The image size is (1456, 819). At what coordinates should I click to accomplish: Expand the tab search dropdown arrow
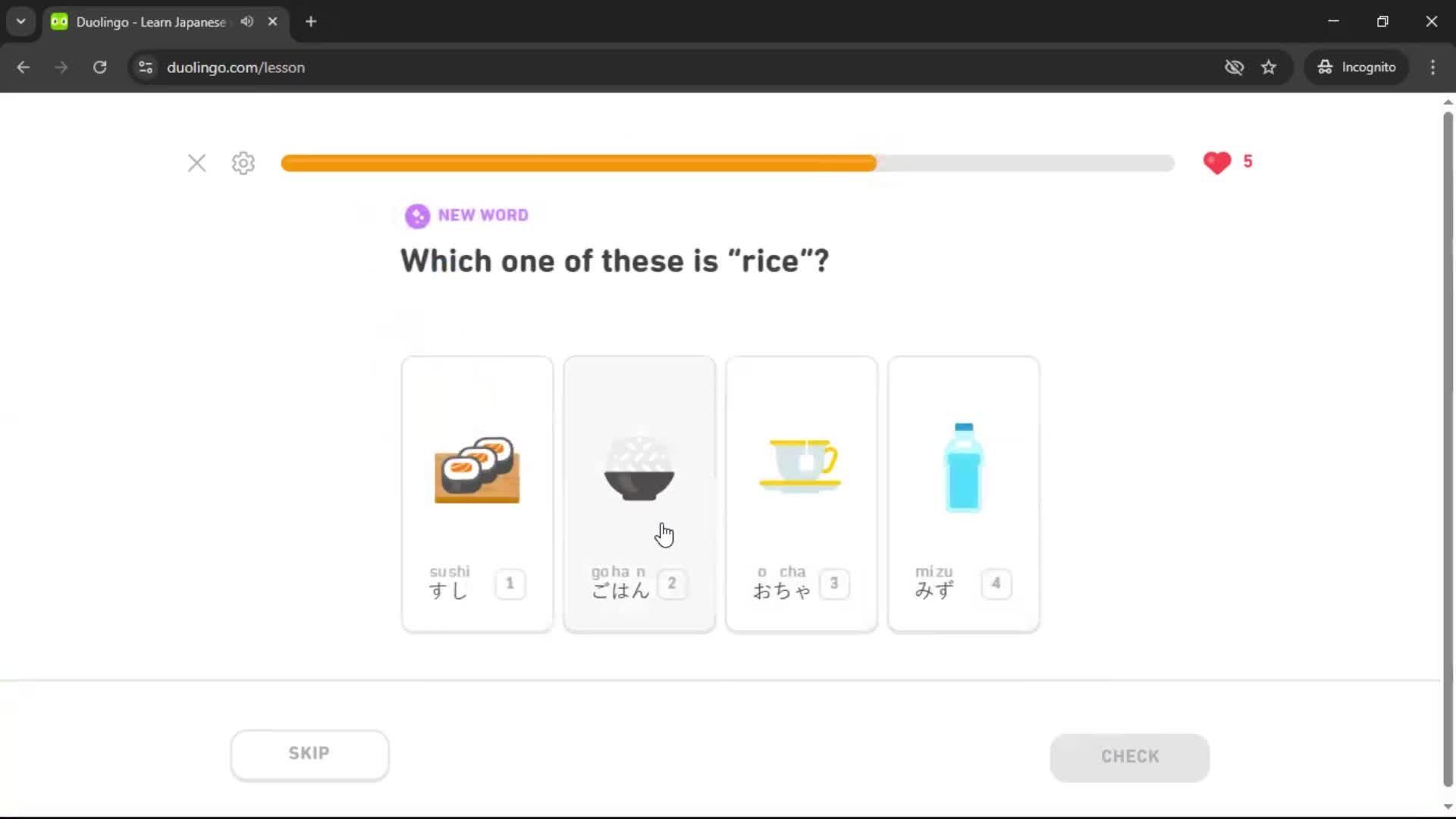click(21, 21)
